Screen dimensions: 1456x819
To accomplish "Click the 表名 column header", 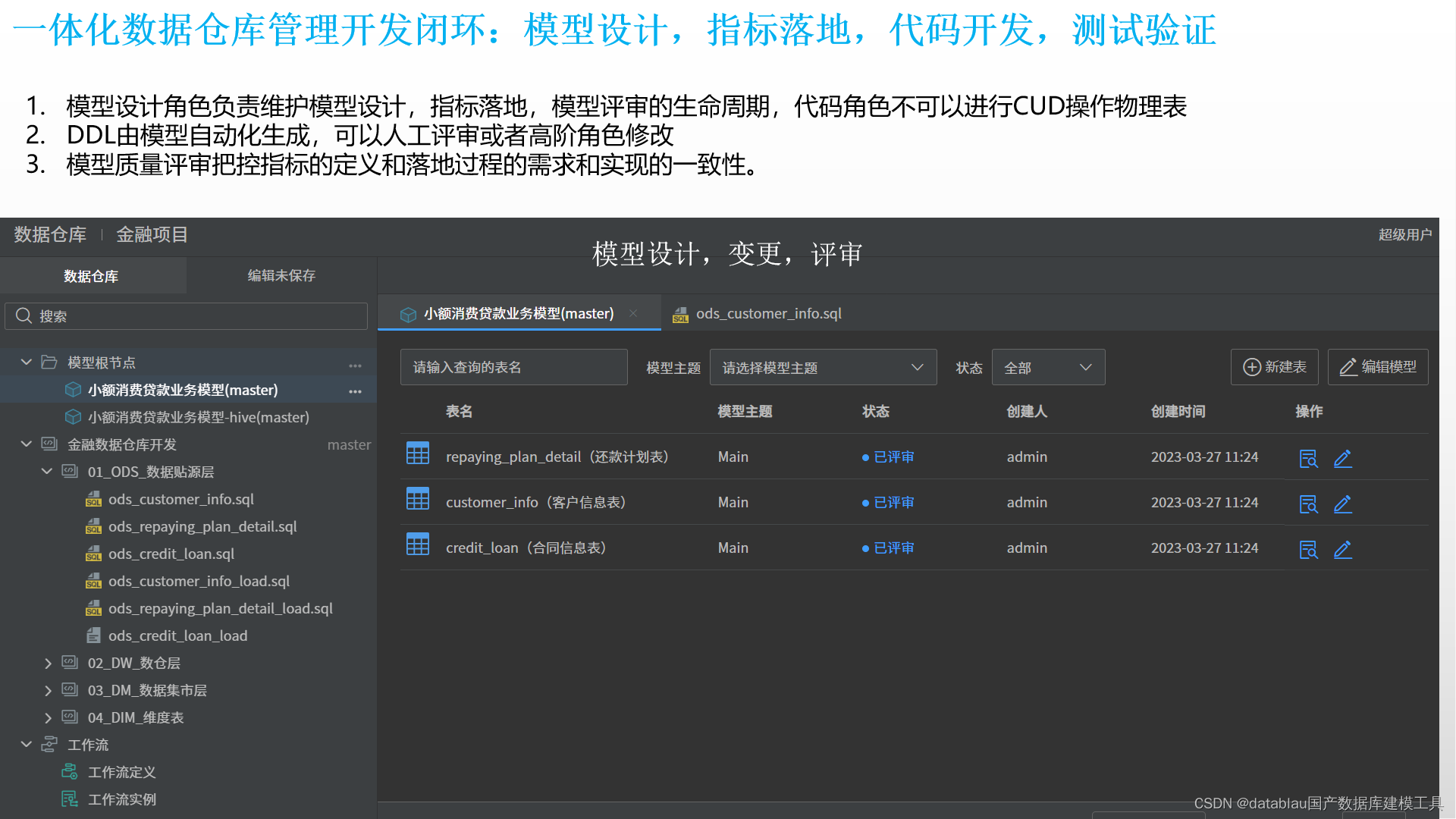I will tap(459, 411).
